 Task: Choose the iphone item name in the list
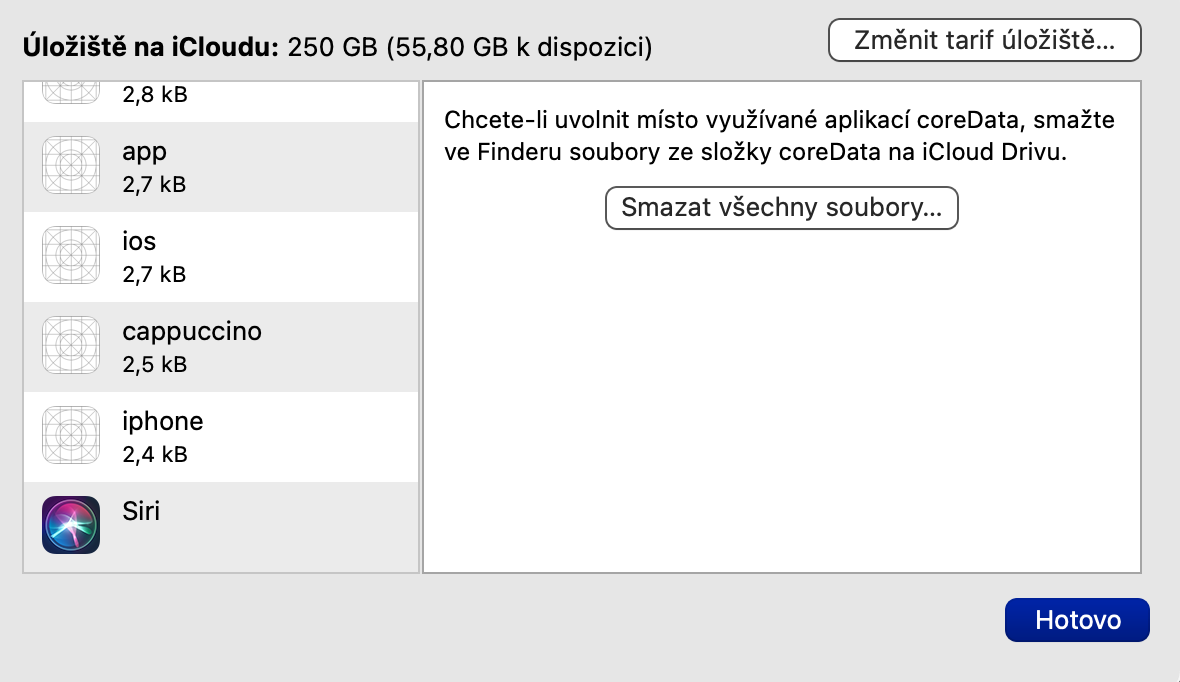point(163,421)
